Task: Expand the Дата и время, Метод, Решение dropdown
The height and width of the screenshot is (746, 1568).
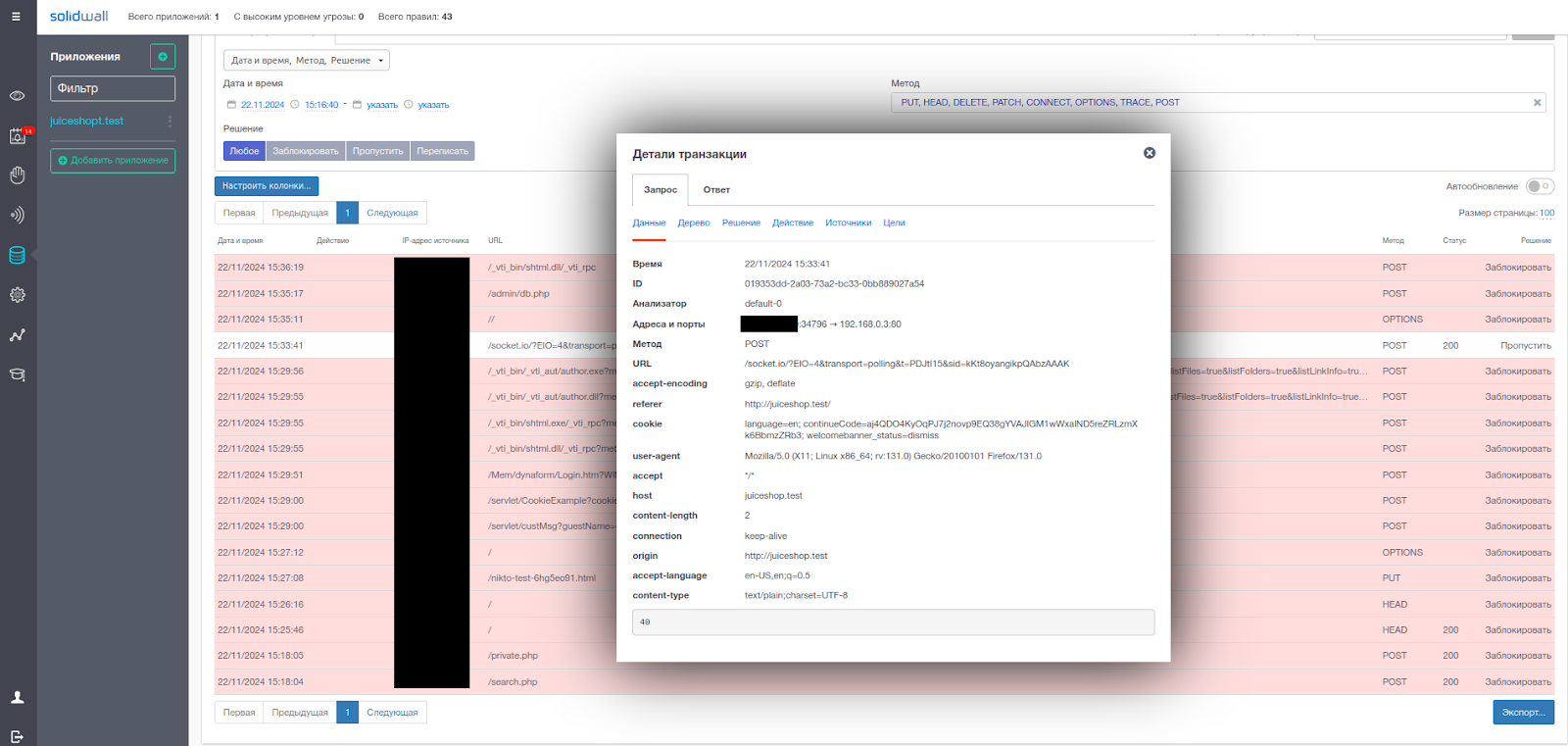Action: pyautogui.click(x=307, y=61)
